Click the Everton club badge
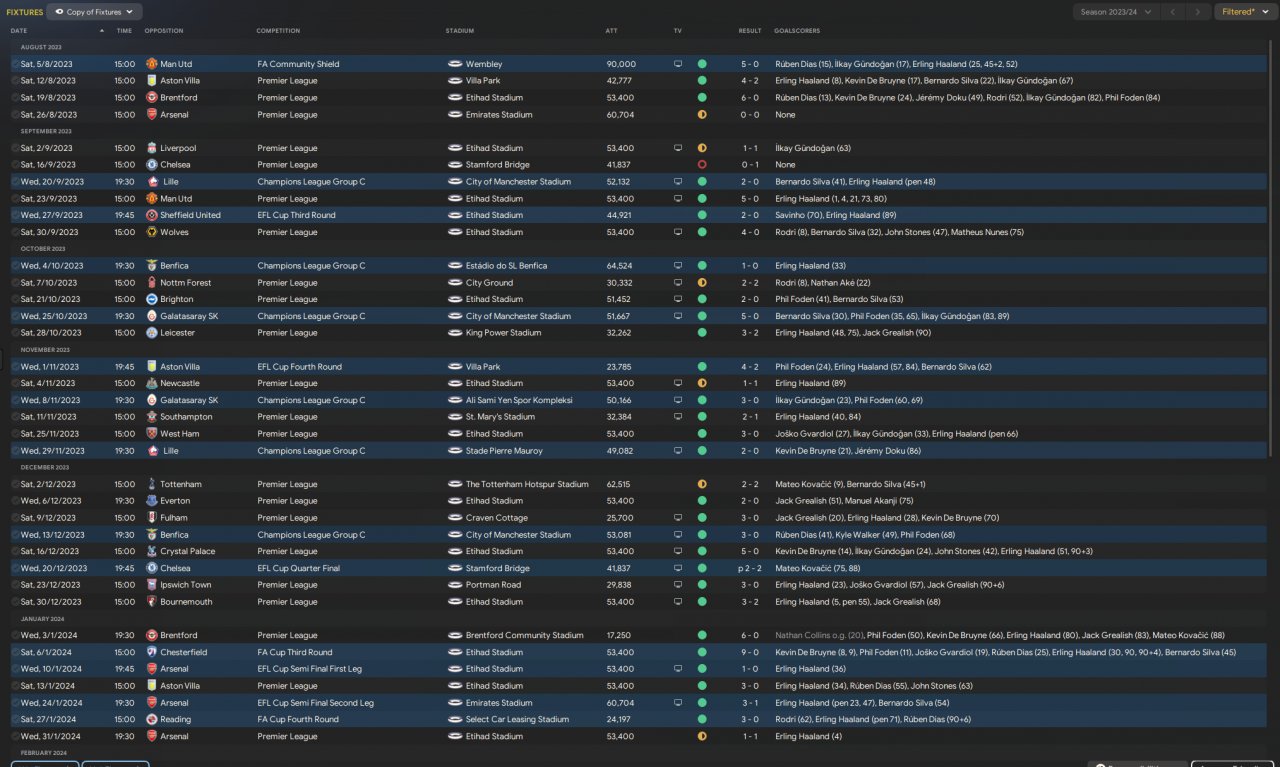The image size is (1280, 767). pos(152,501)
